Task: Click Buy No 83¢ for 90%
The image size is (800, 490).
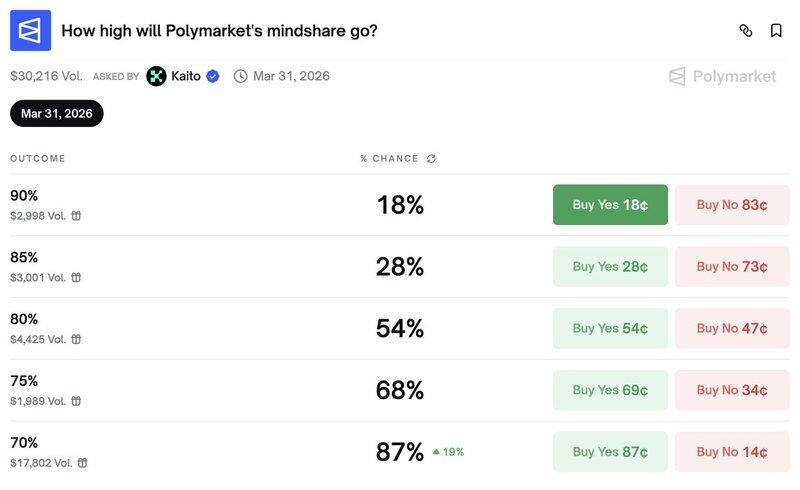Action: 732,205
